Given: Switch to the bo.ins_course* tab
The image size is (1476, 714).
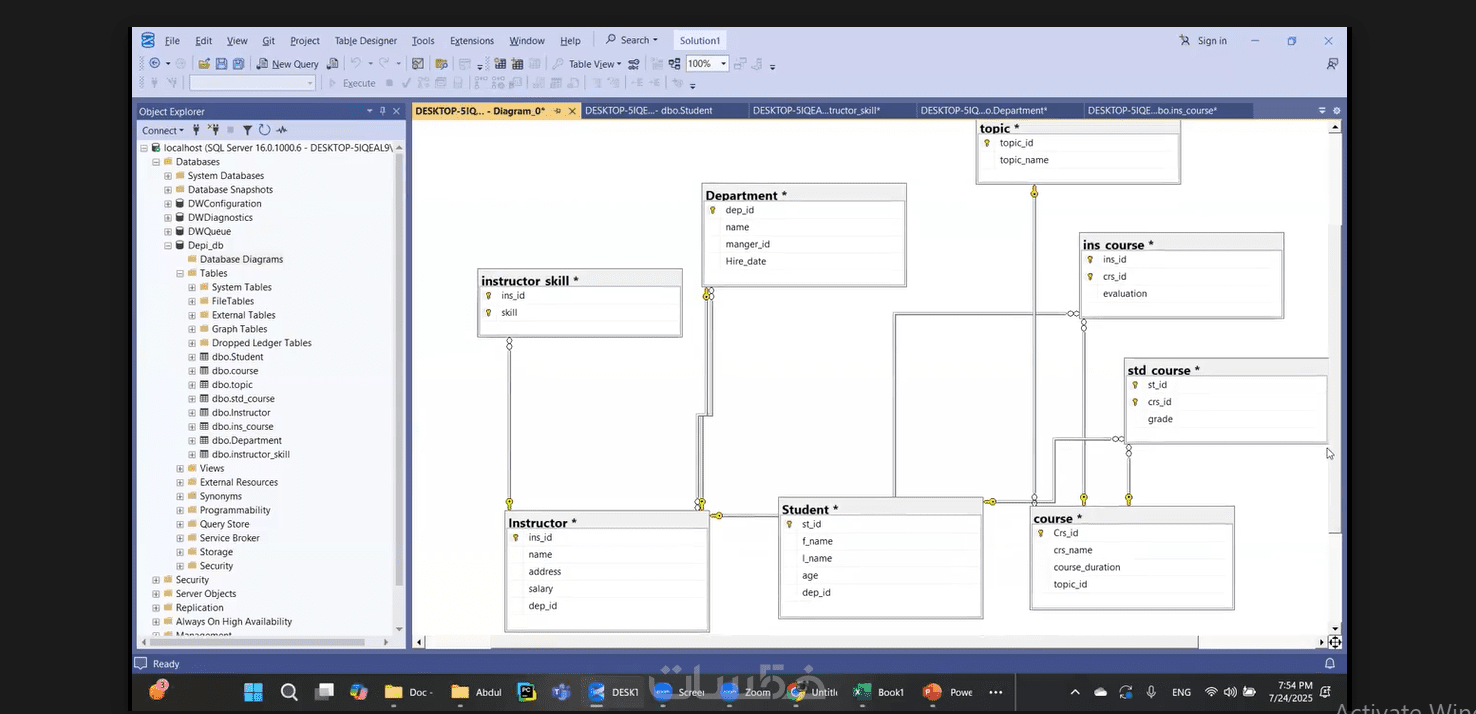Looking at the screenshot, I should (1167, 110).
